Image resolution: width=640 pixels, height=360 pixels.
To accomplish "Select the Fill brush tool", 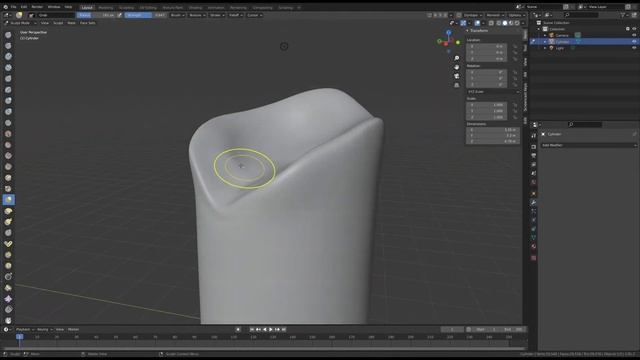I will (x=8, y=156).
